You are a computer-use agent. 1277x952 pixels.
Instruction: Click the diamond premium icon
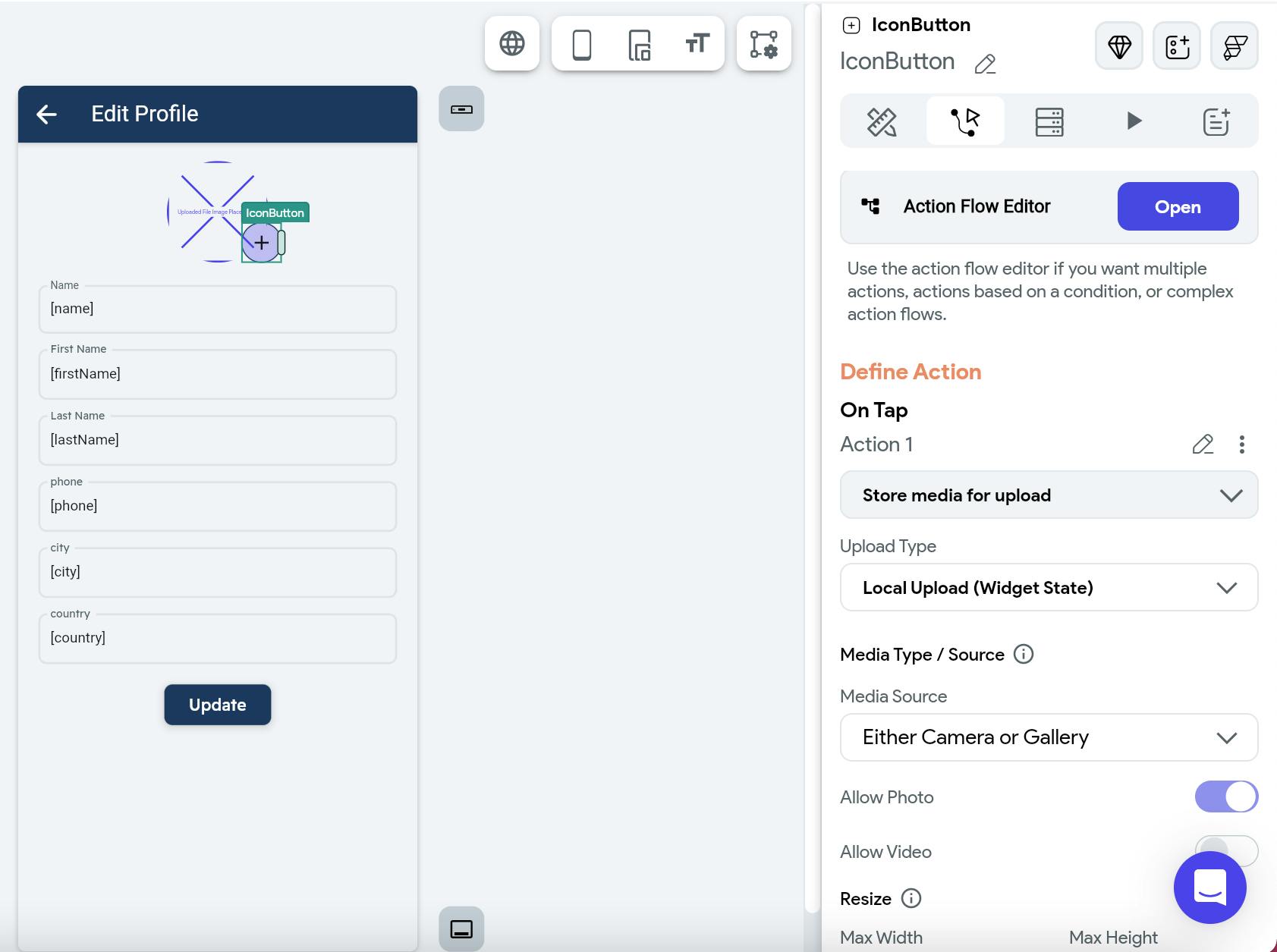point(1119,46)
